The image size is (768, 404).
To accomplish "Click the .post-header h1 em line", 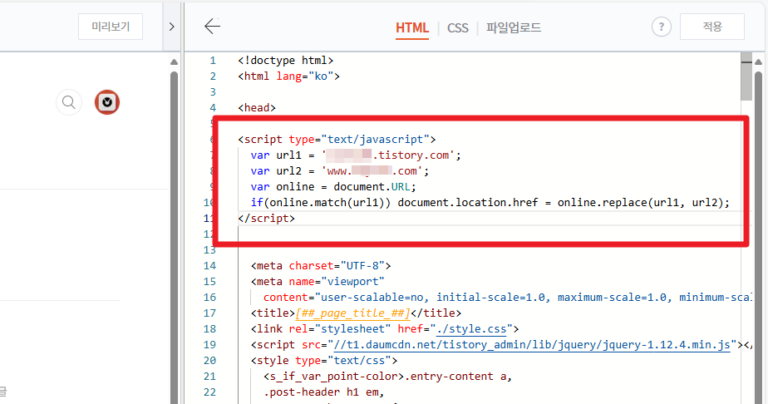I will pyautogui.click(x=324, y=392).
